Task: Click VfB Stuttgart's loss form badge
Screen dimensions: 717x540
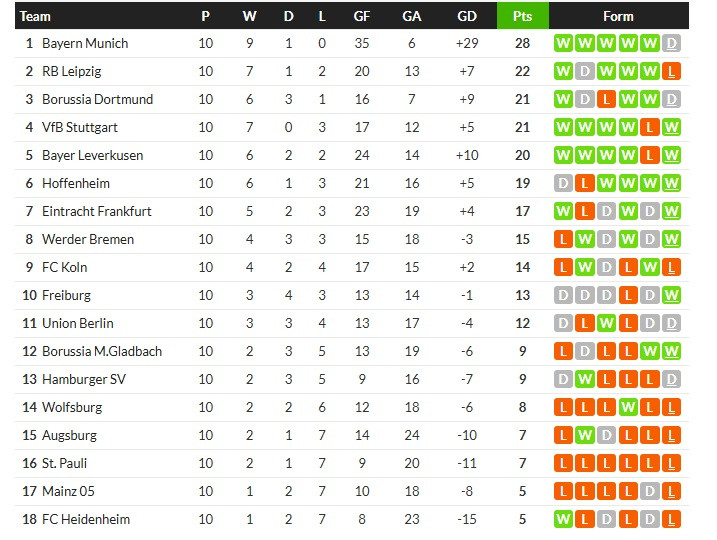Action: [650, 127]
